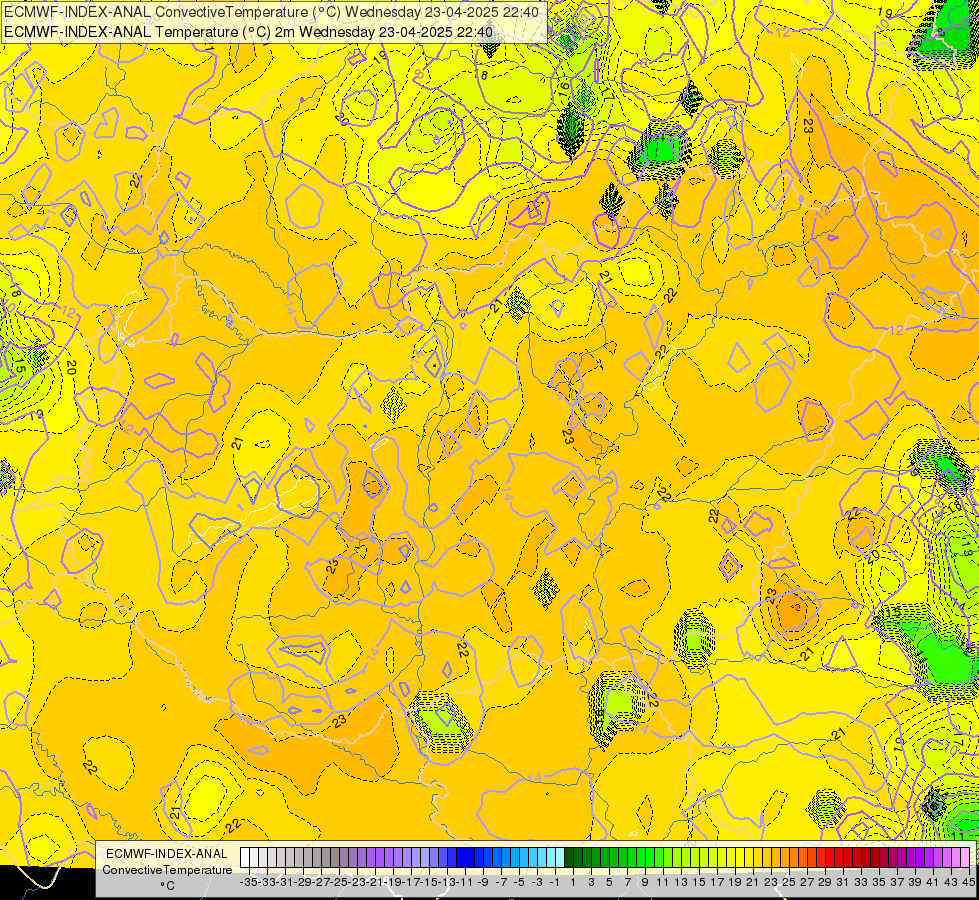Pick the bright green 9 °C legend swatch

pos(641,857)
